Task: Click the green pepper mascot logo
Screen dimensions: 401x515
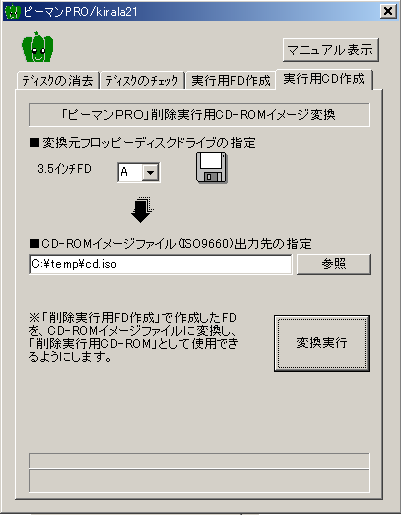Action: (x=38, y=47)
